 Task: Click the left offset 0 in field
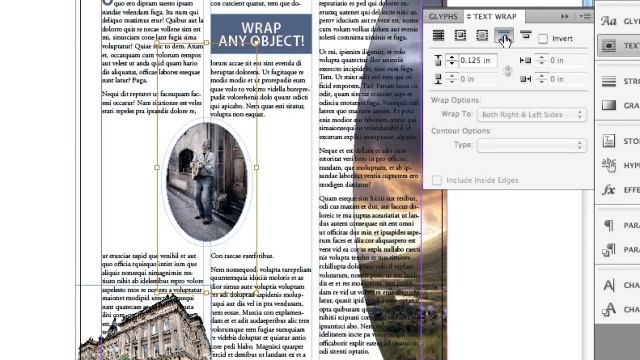coord(567,60)
